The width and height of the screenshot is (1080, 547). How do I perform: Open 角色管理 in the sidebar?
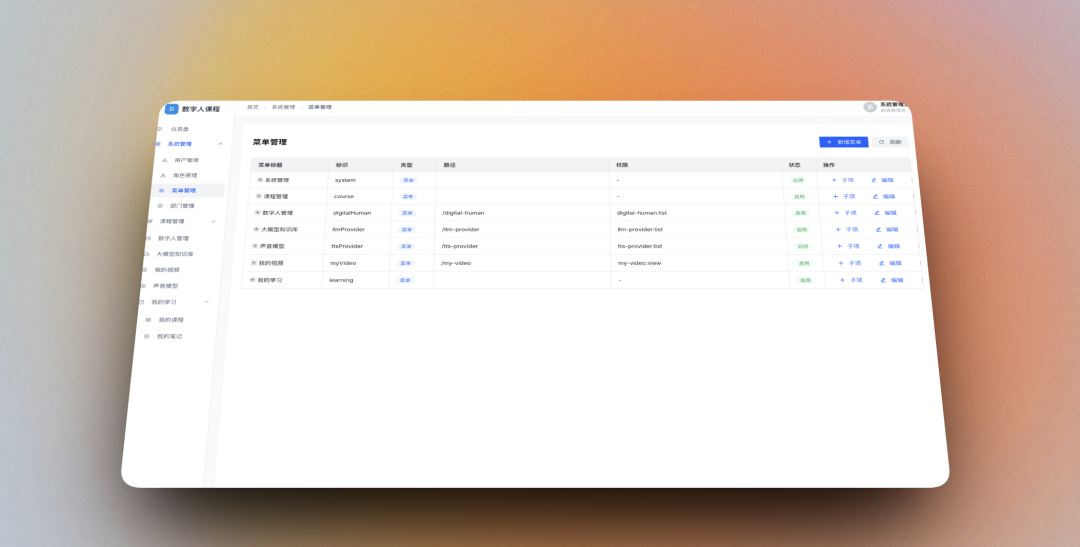click(179, 175)
